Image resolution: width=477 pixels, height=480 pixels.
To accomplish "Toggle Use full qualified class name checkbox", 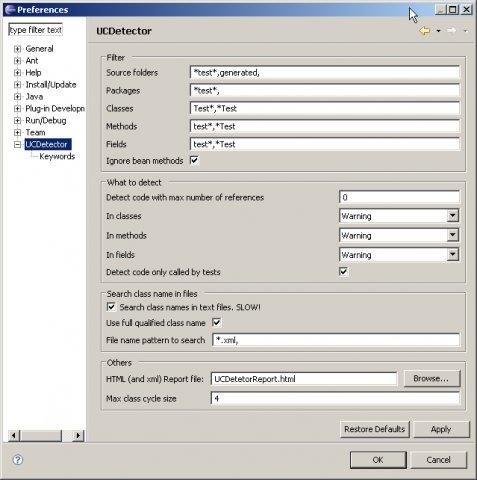I will click(x=216, y=322).
